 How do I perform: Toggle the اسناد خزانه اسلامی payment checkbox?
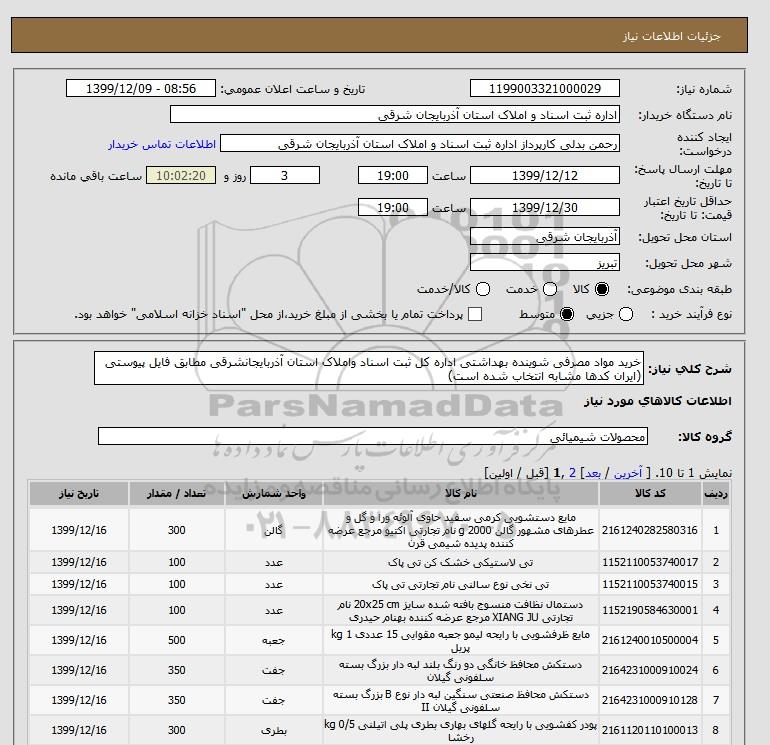click(475, 314)
